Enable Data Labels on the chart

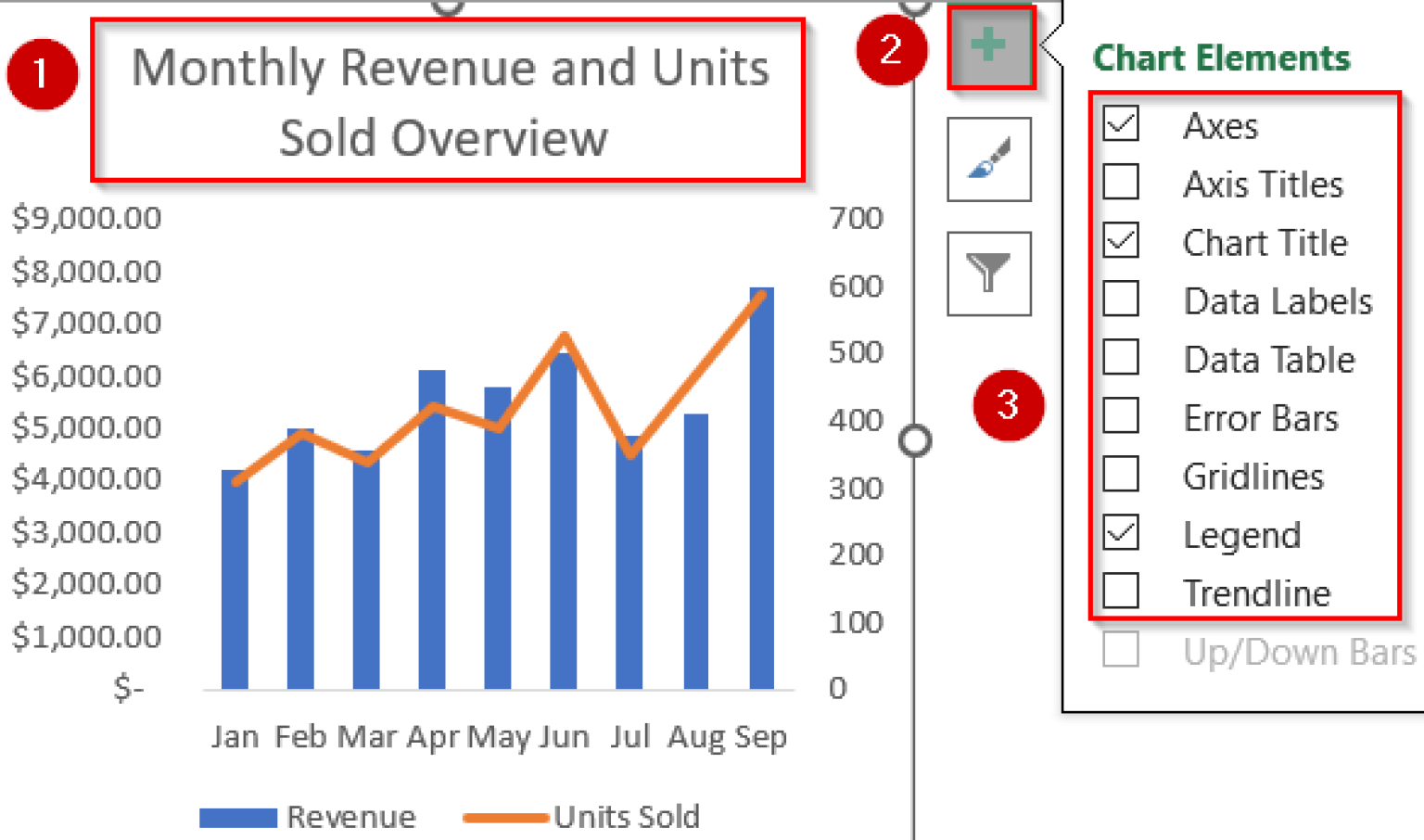click(1122, 300)
